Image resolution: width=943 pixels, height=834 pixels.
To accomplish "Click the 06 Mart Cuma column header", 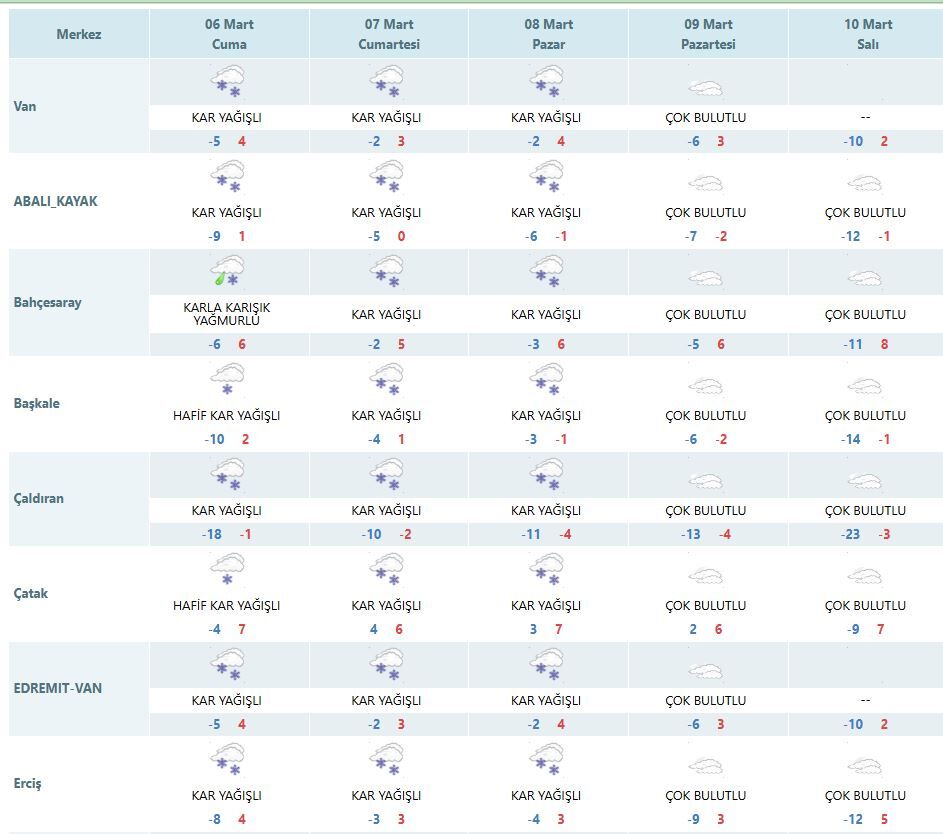I will point(229,35).
